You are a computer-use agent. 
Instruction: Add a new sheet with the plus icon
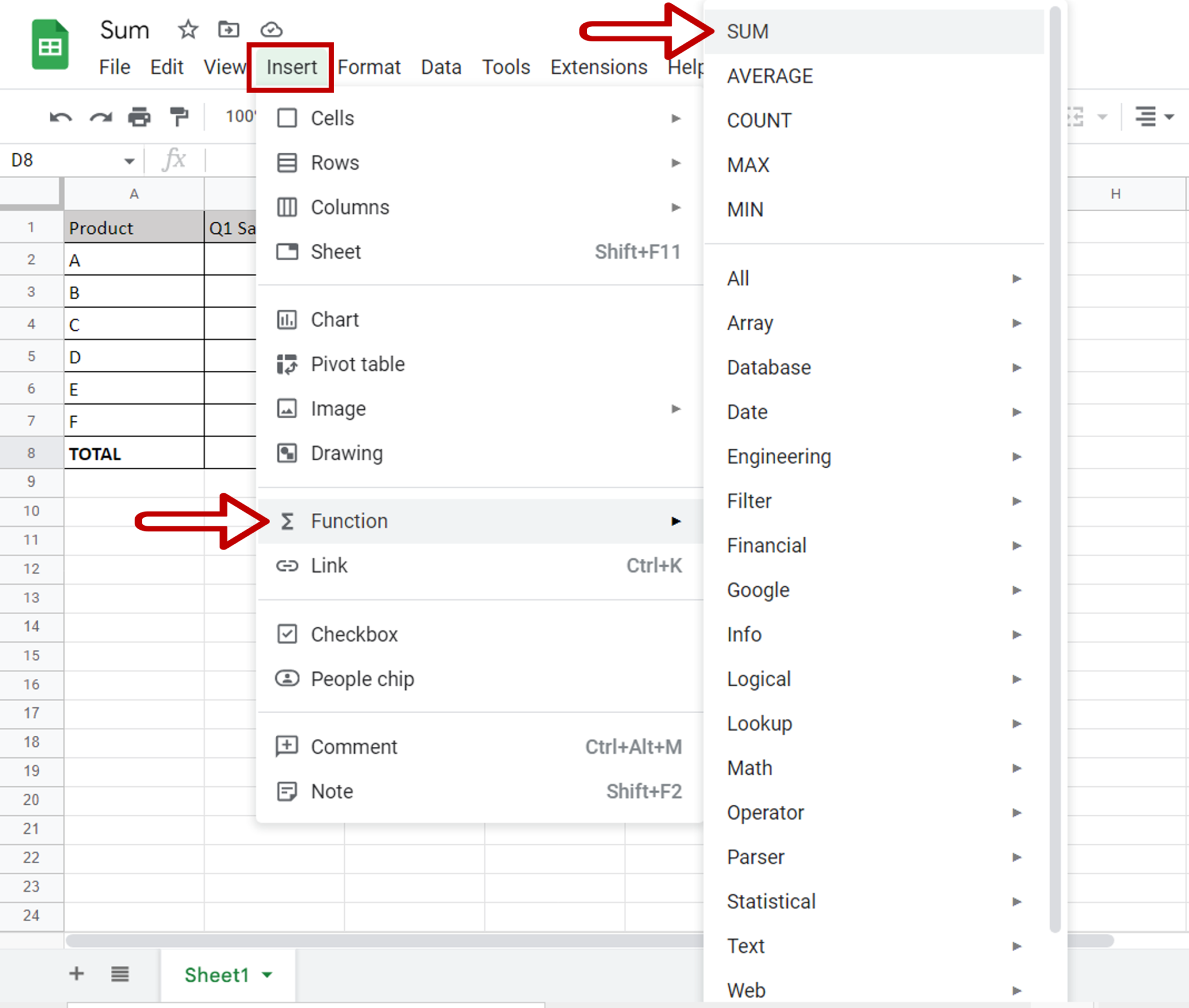76,974
